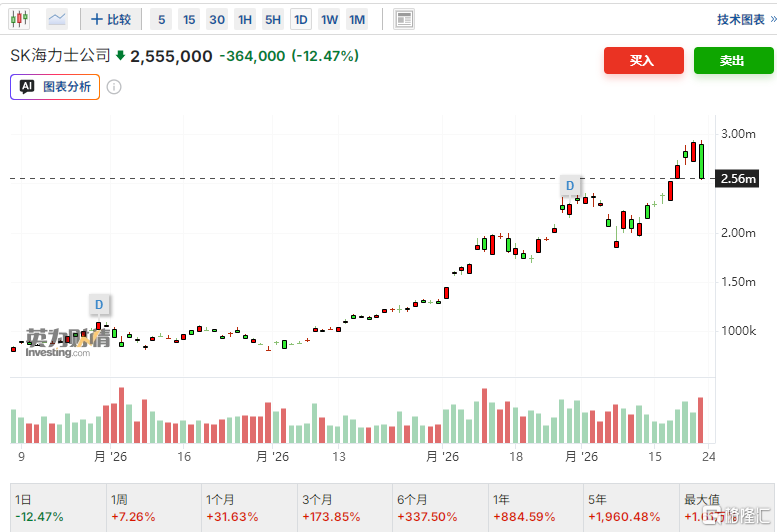The image size is (777, 532).
Task: Select the 15 minute interval
Action: [189, 19]
